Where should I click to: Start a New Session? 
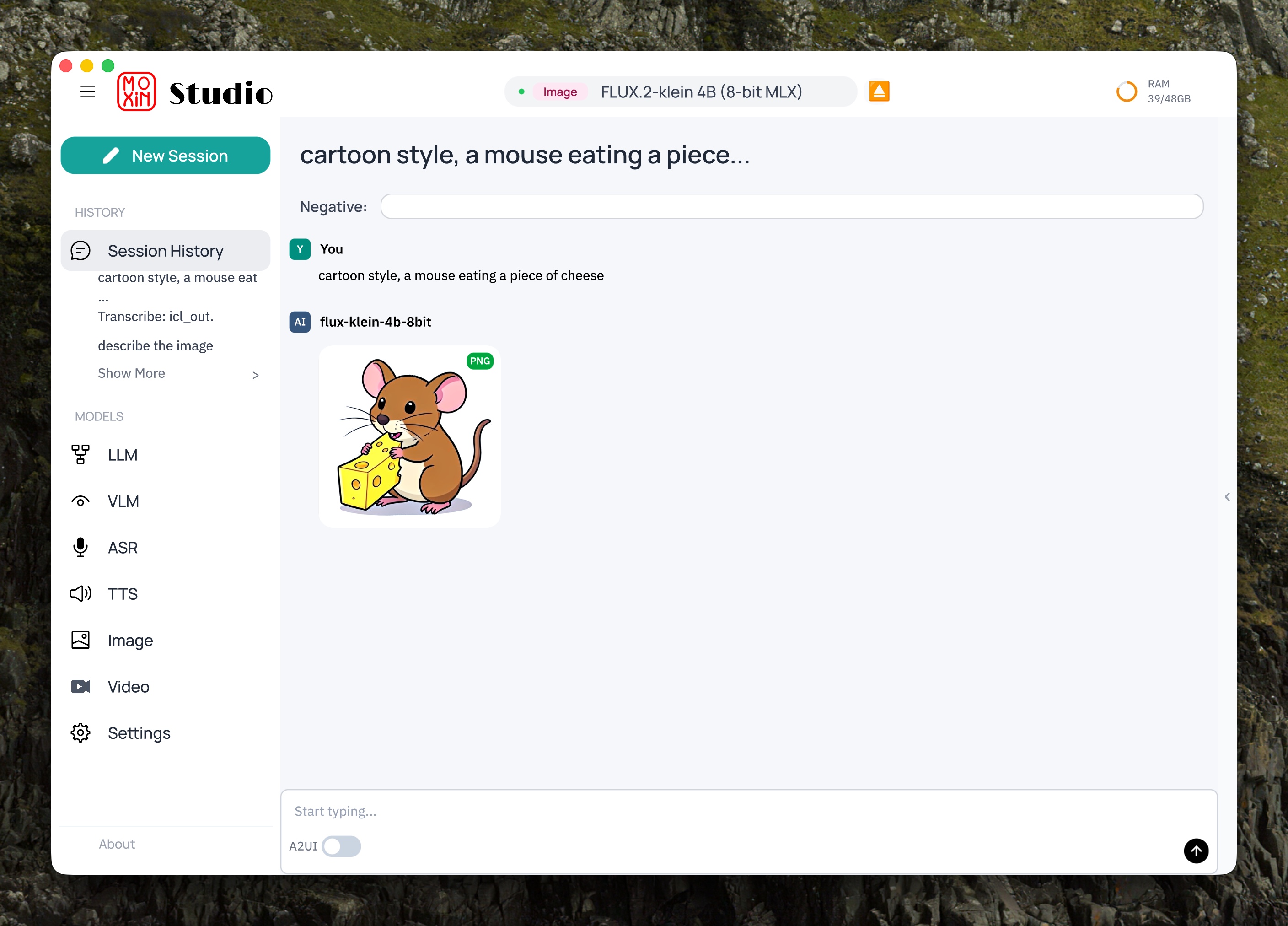click(165, 156)
